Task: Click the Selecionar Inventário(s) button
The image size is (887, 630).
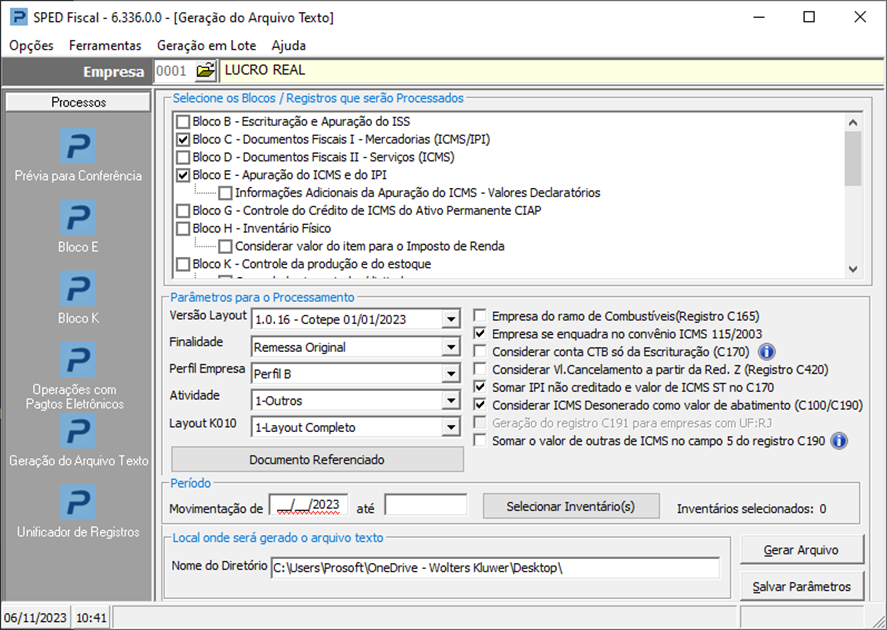Action: pyautogui.click(x=571, y=506)
